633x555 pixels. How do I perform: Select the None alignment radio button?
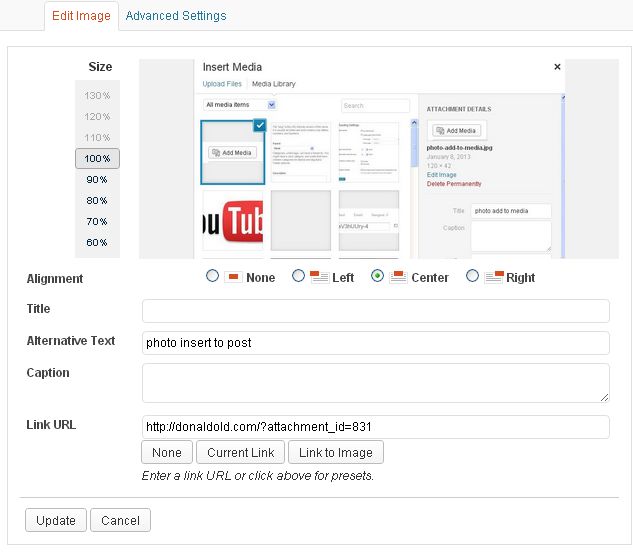pos(212,277)
